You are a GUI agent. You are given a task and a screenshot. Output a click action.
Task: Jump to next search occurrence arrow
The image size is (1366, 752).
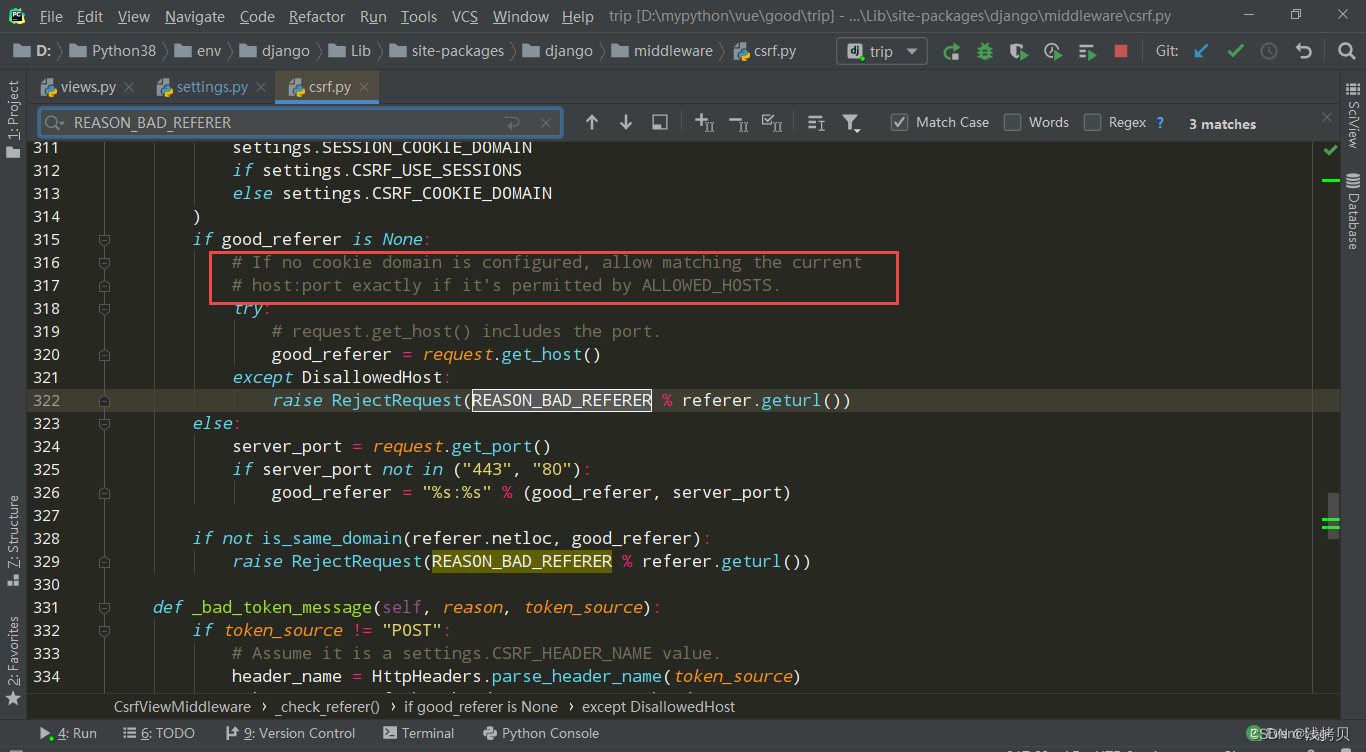click(626, 122)
